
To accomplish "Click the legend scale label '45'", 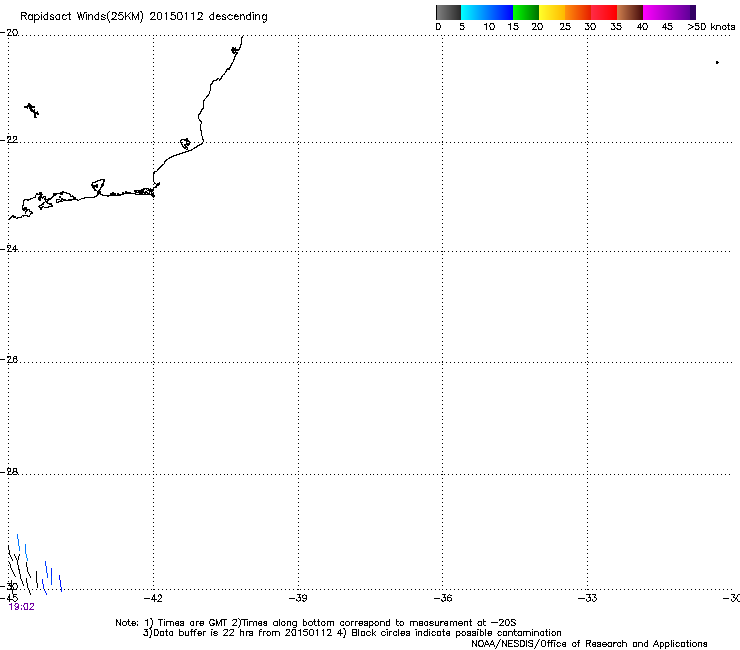I will (x=667, y=27).
